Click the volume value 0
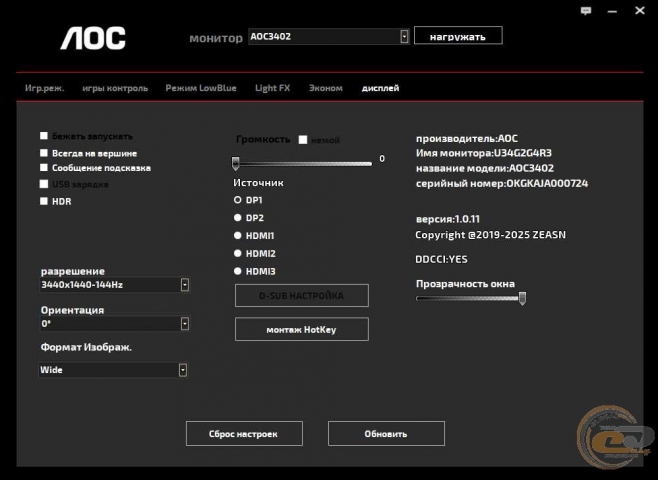The height and width of the screenshot is (480, 658). [x=382, y=158]
